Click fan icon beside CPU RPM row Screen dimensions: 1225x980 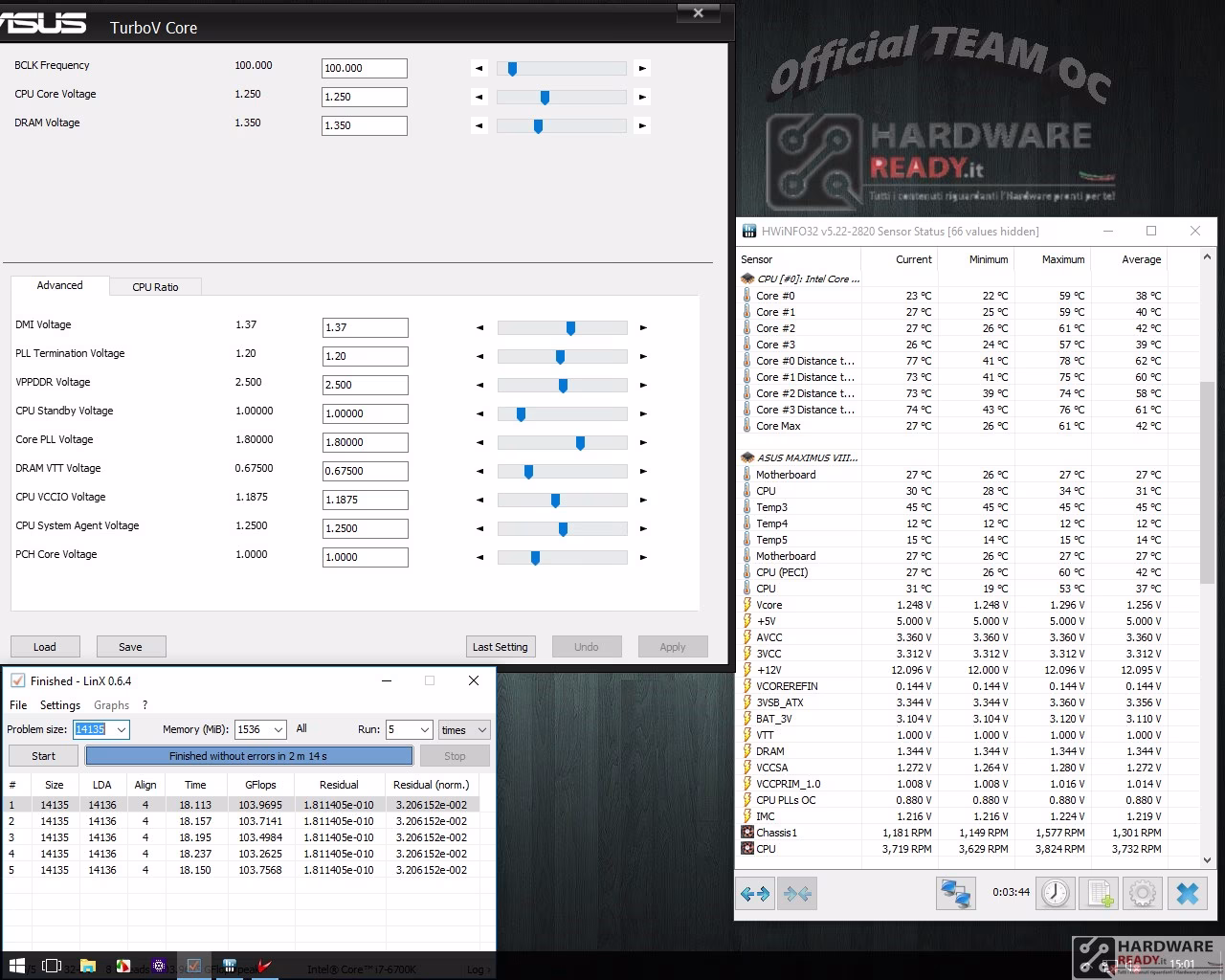(747, 849)
